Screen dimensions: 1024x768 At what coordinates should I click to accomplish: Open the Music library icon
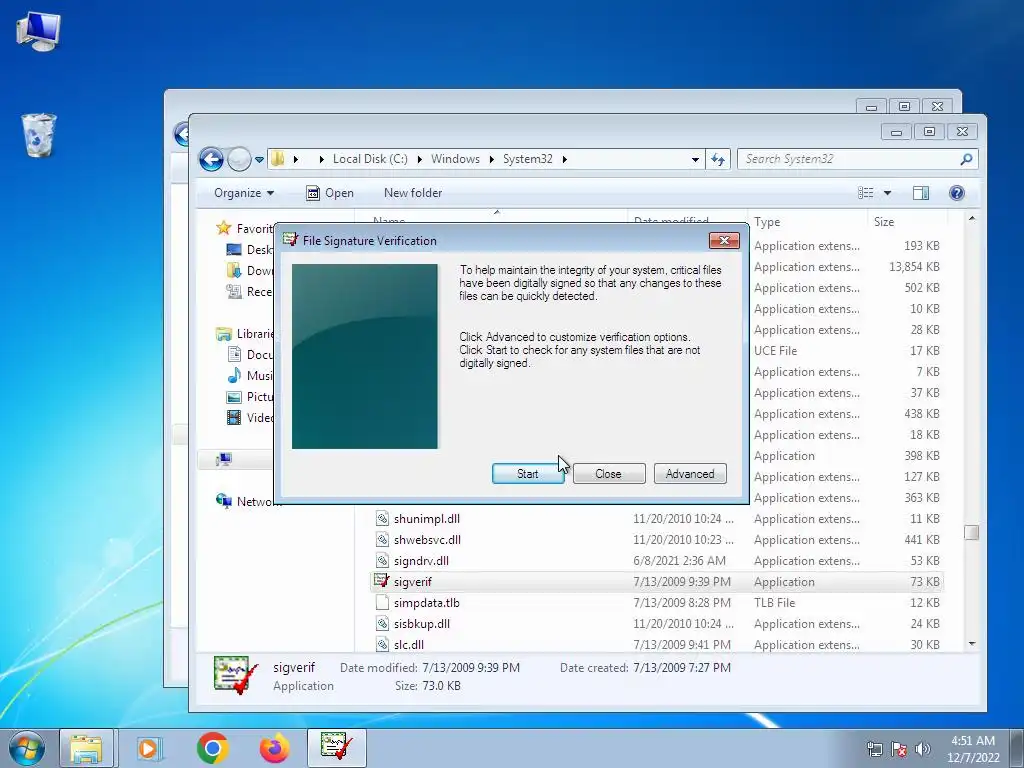[x=234, y=376]
